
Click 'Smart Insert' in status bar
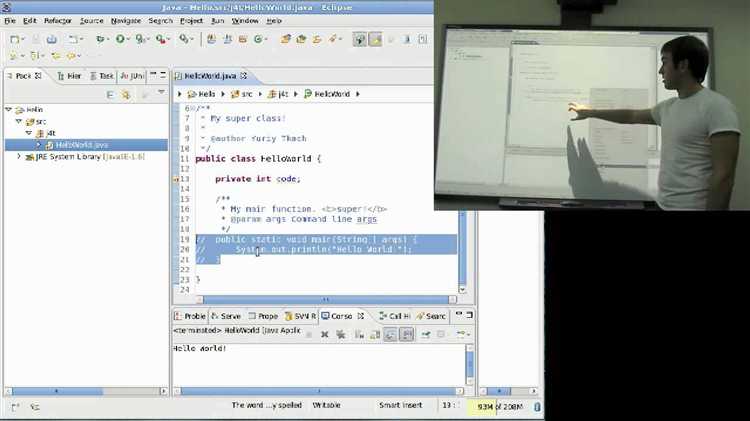point(400,405)
